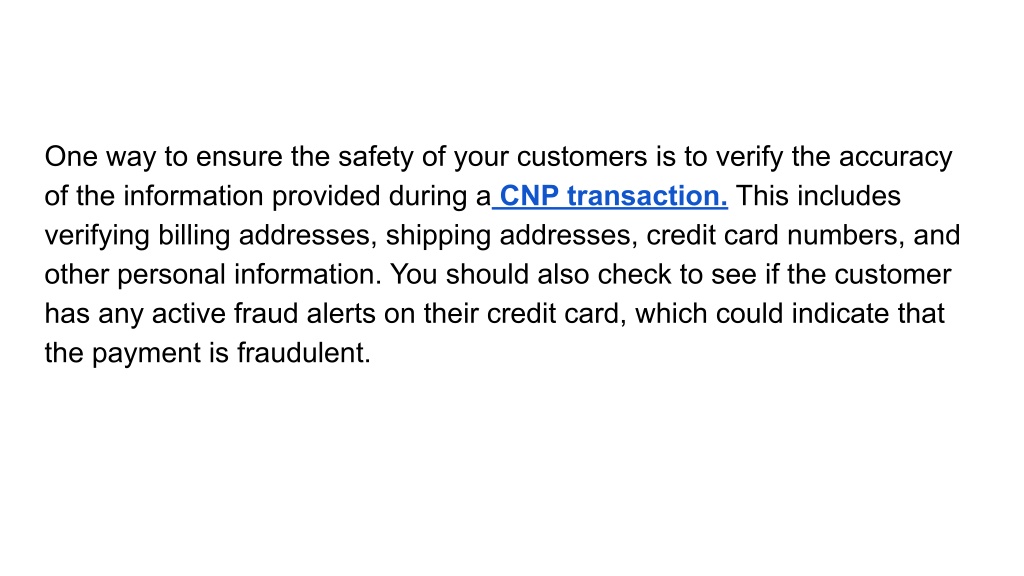Click the word "billing" in the text
1024x576 pixels.
tap(194, 236)
